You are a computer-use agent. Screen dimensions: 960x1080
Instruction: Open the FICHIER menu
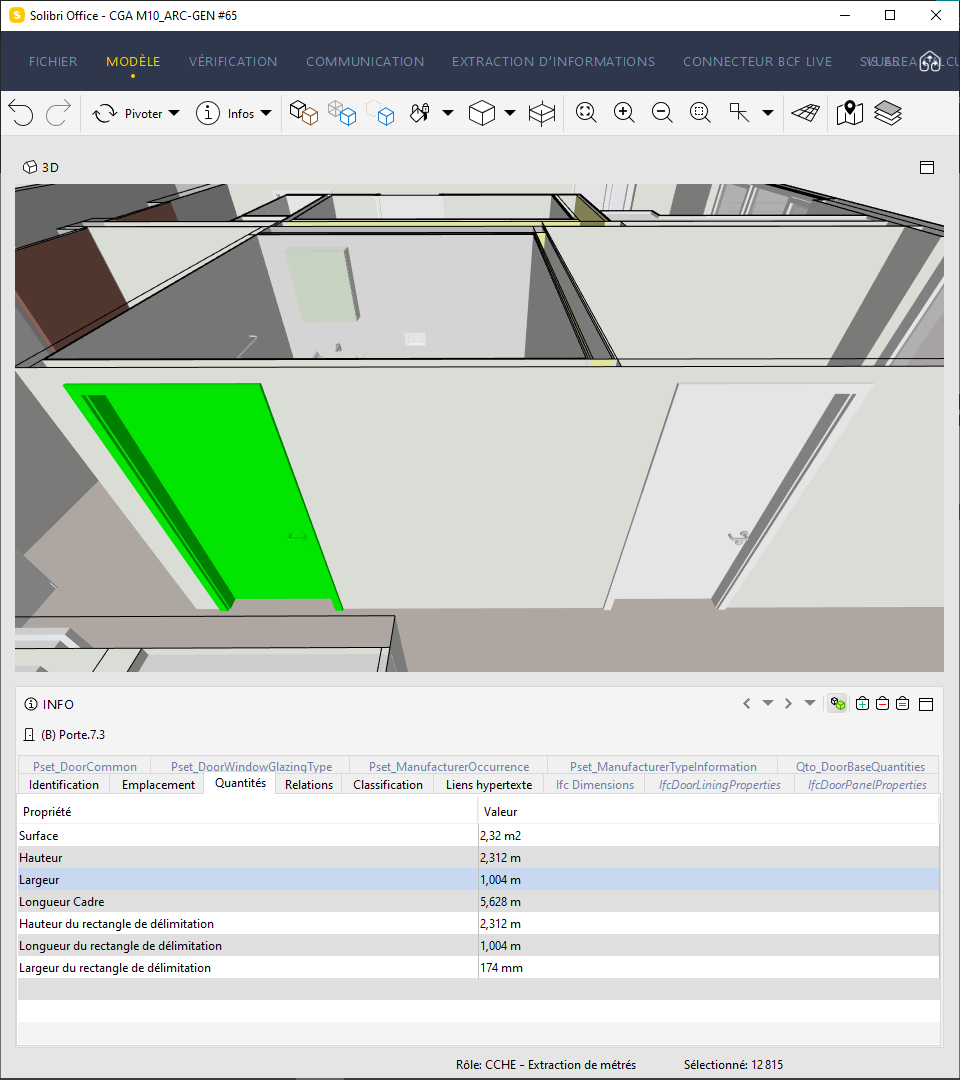pyautogui.click(x=53, y=61)
